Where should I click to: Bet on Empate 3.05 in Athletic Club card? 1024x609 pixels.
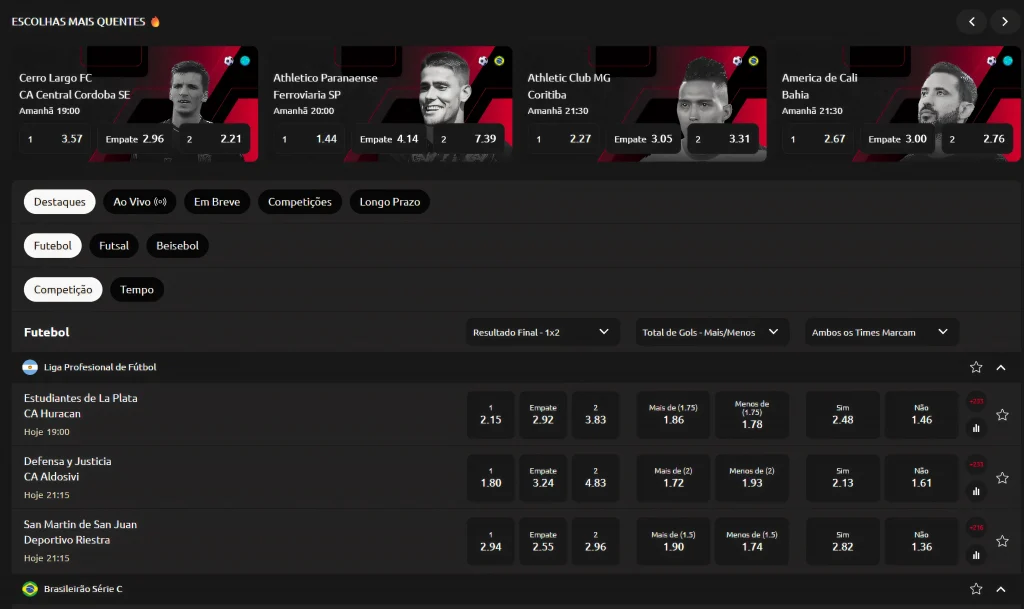[x=643, y=139]
